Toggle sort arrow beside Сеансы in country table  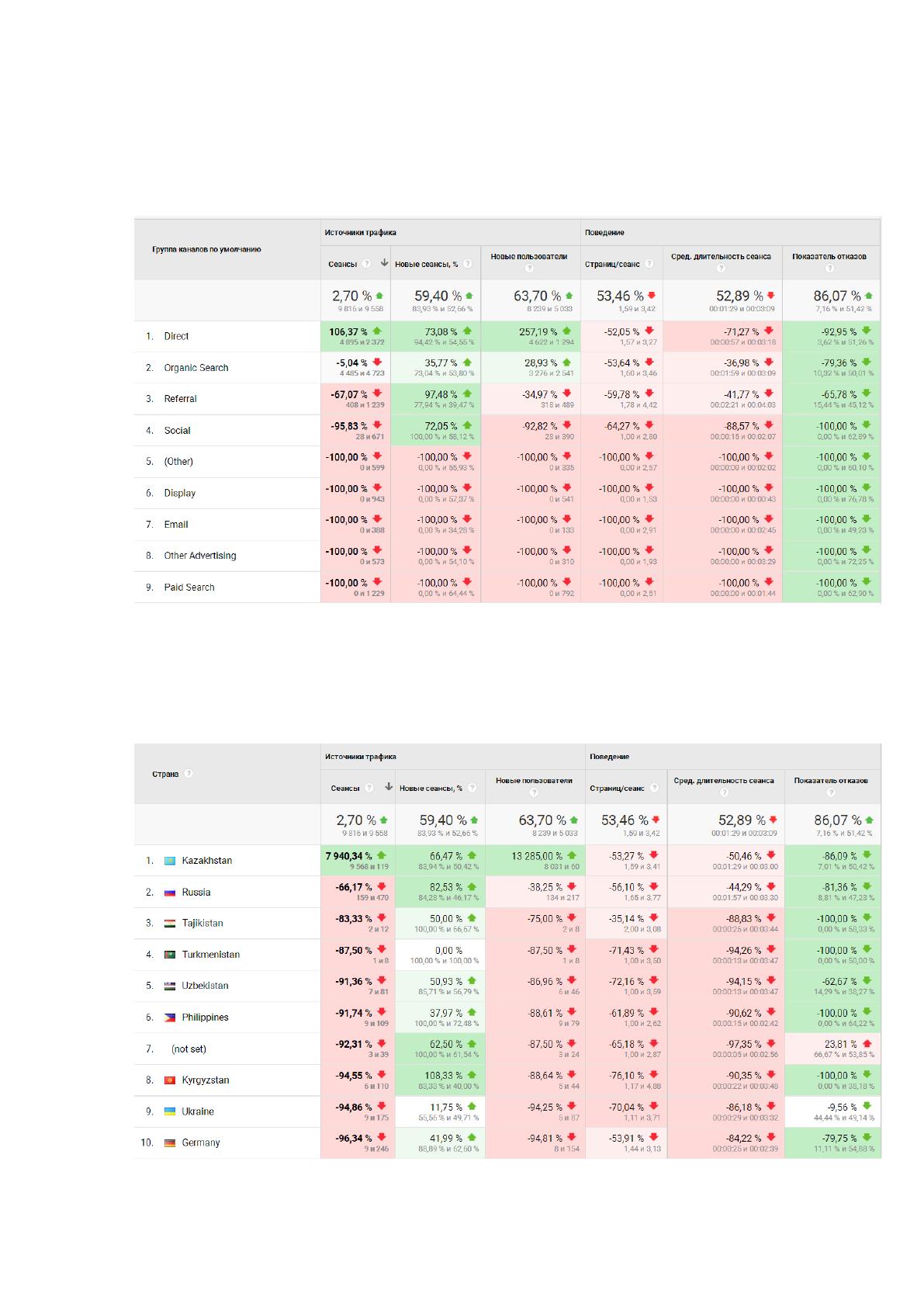389,787
